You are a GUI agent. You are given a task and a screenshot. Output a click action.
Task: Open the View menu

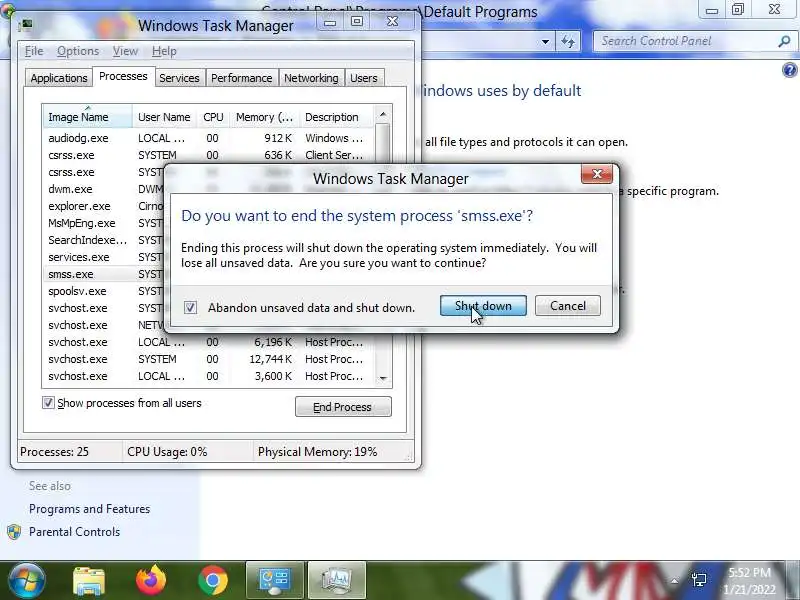125,51
